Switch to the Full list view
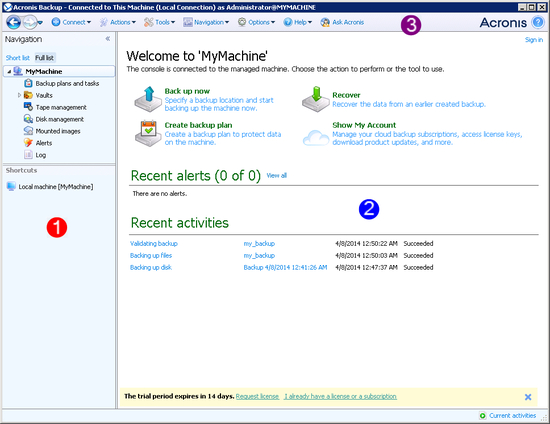 45,58
